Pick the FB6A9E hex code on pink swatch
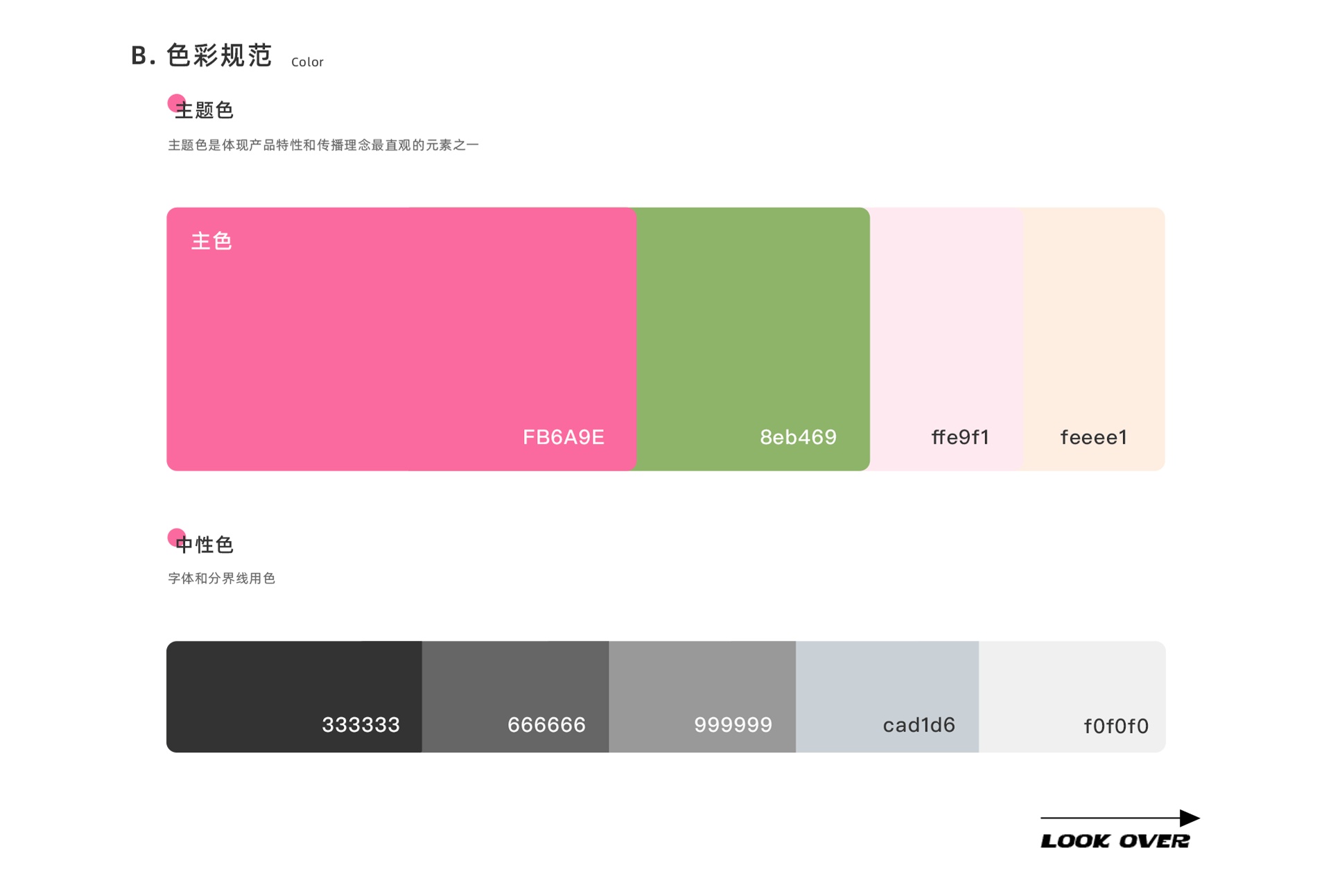 click(x=563, y=437)
